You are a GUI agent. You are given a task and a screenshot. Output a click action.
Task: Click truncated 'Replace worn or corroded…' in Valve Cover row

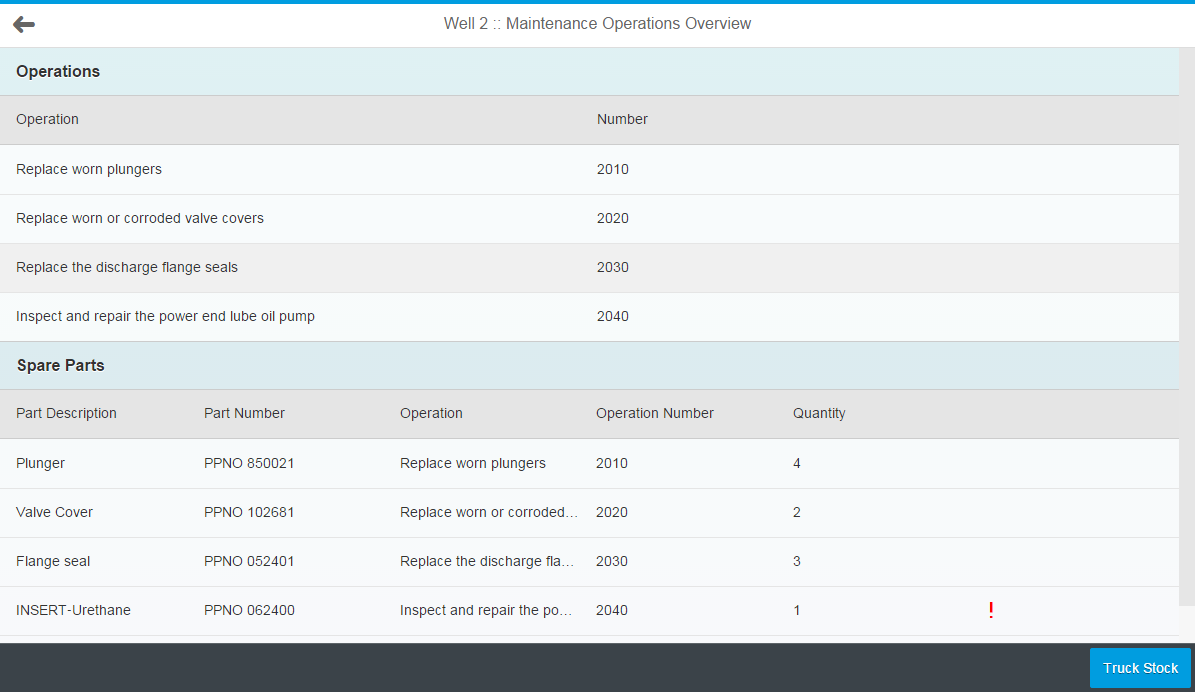[489, 512]
